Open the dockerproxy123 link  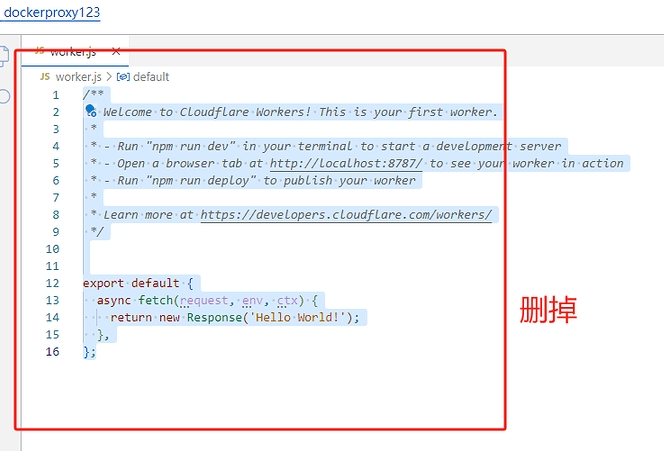point(50,15)
